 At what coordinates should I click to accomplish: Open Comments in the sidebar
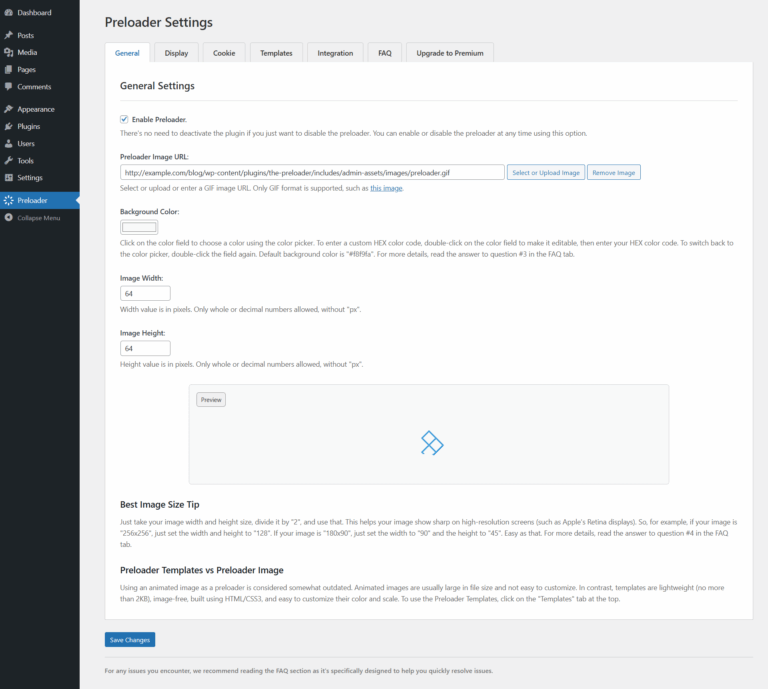pyautogui.click(x=40, y=87)
